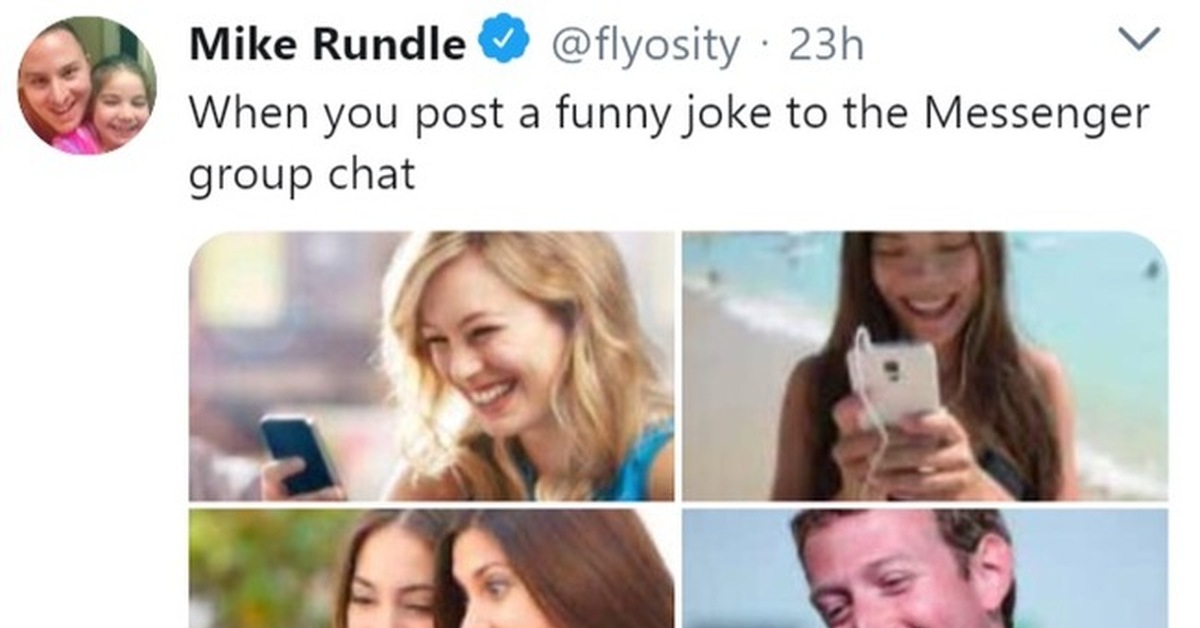1200x628 pixels.
Task: Open Mike Rundle's profile avatar
Action: pos(87,85)
